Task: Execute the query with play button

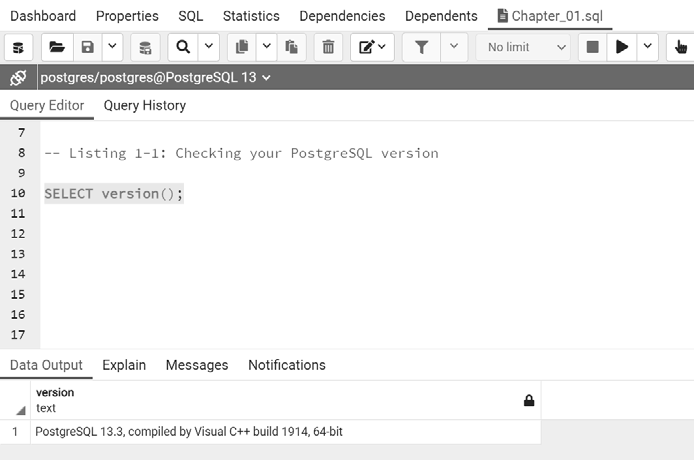Action: (622, 47)
